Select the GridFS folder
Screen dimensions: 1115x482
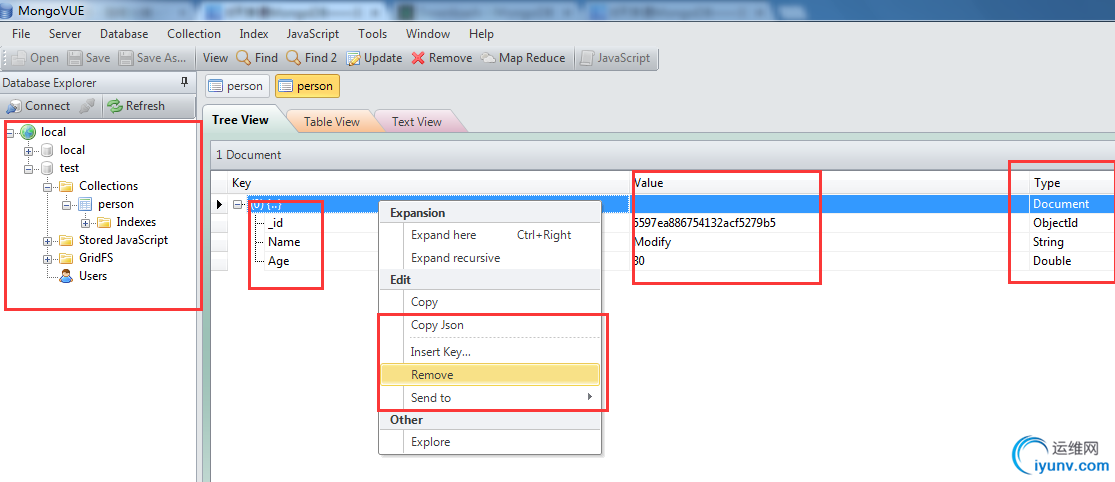click(x=96, y=258)
